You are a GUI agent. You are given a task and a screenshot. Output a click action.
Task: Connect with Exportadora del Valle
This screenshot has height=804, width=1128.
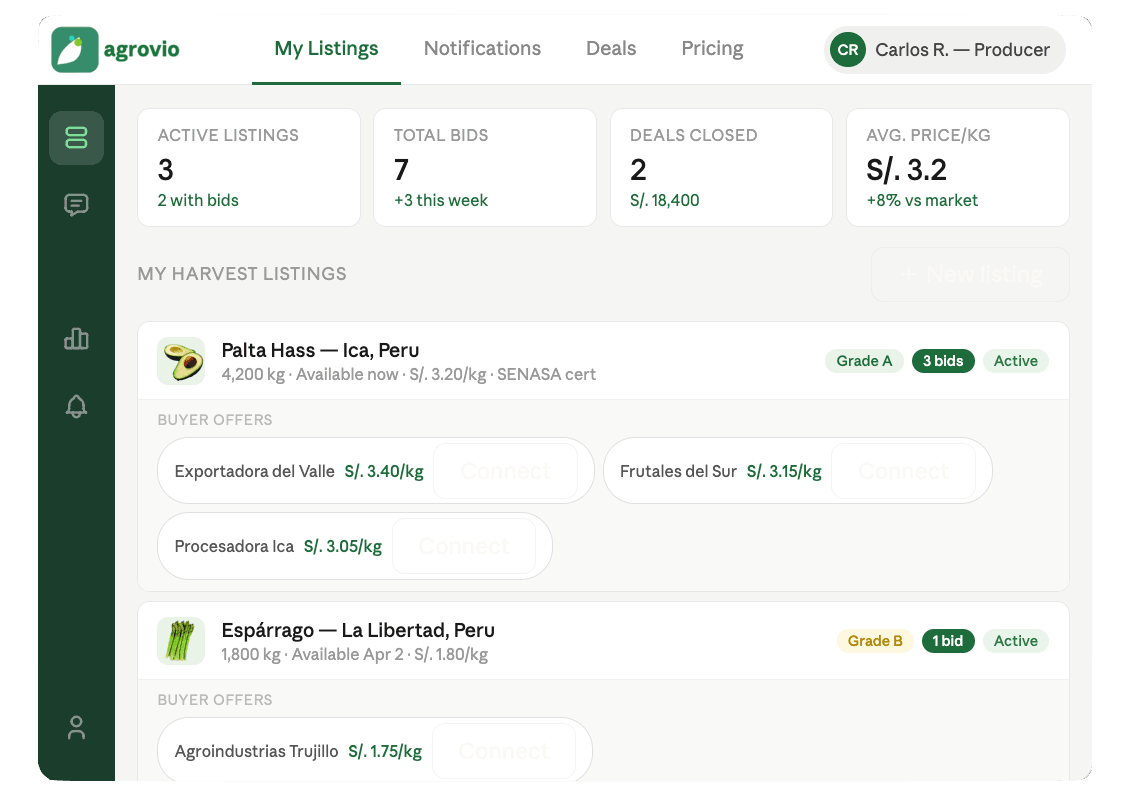(506, 471)
